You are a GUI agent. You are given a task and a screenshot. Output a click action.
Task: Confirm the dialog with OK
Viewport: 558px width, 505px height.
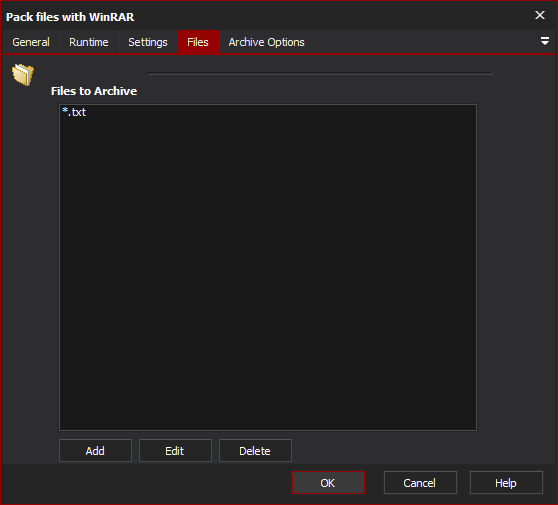point(328,483)
